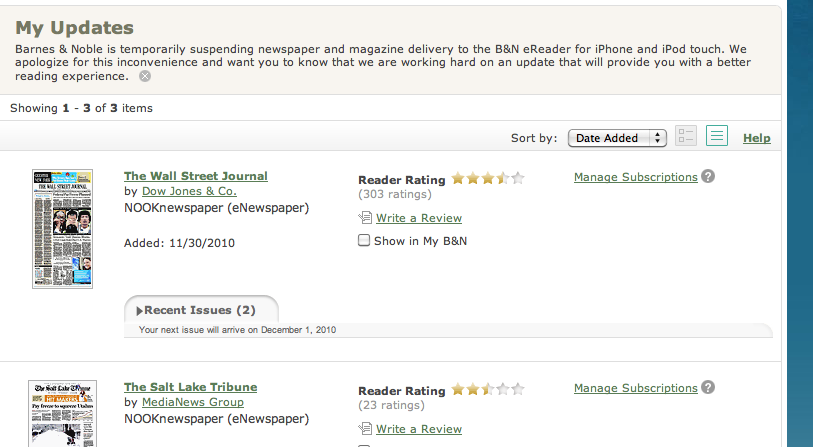The image size is (813, 447).
Task: Switch to the grid detail view icon
Action: 685,136
